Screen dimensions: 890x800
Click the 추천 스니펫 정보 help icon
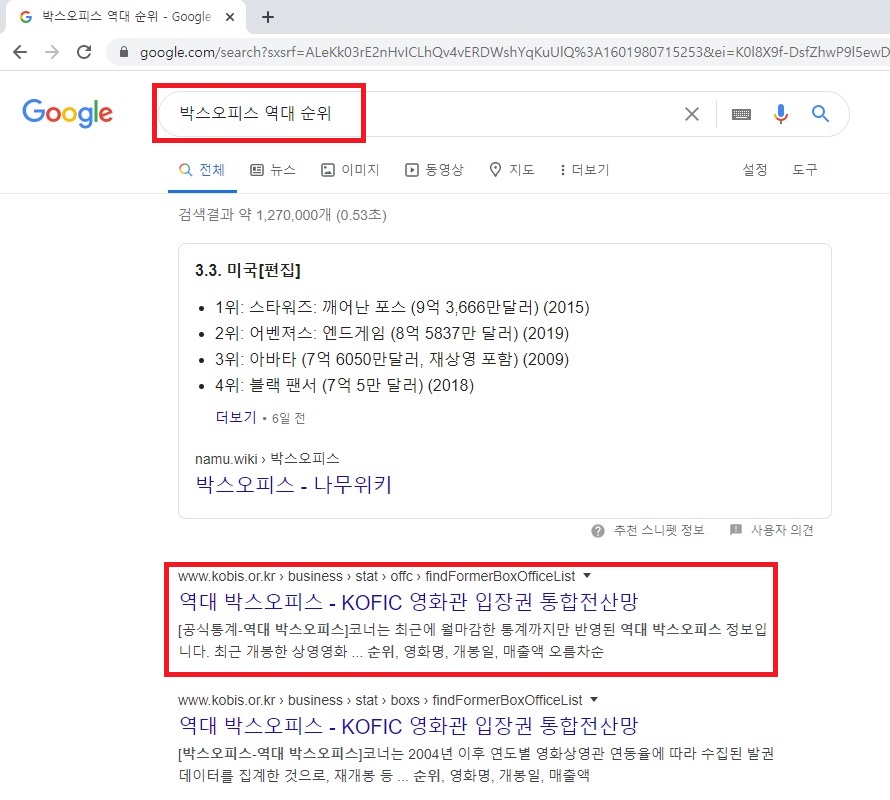click(x=598, y=530)
